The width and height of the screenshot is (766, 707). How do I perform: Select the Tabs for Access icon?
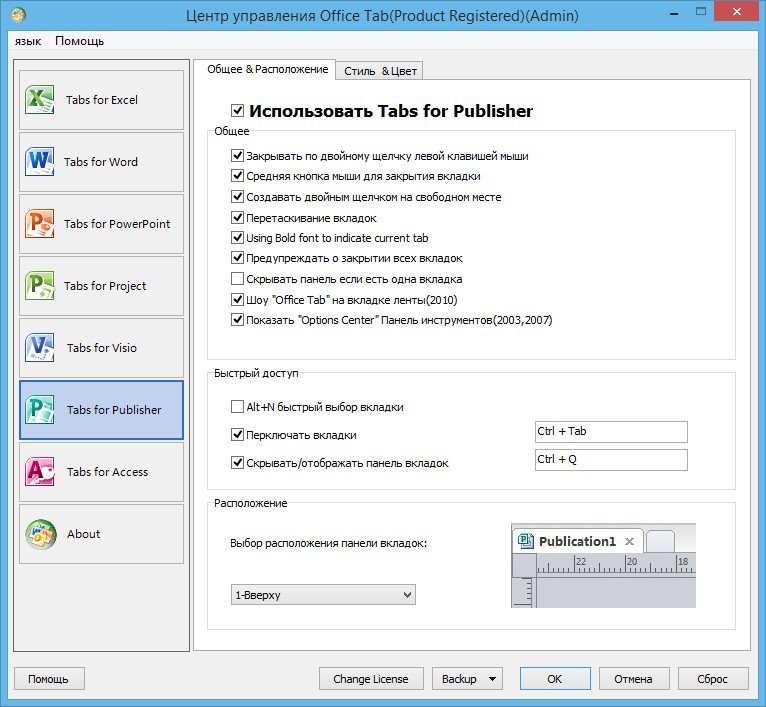point(41,472)
